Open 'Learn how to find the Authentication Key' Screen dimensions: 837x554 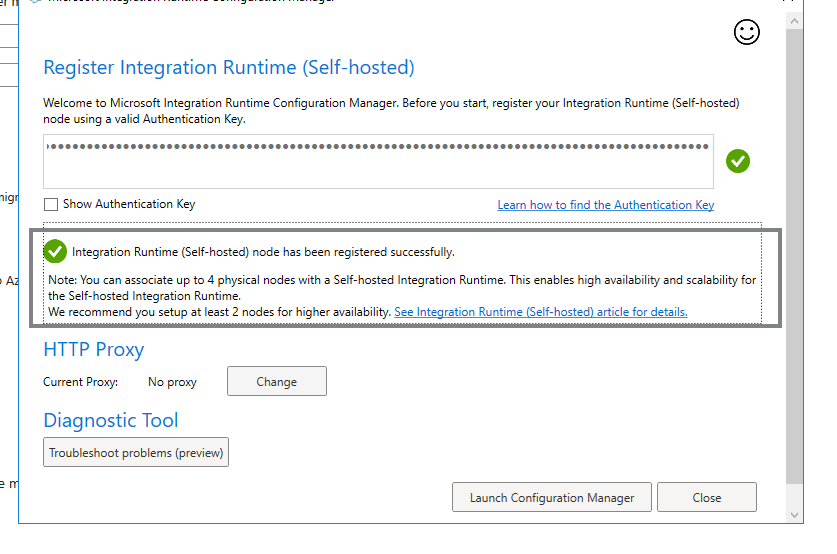click(x=605, y=205)
